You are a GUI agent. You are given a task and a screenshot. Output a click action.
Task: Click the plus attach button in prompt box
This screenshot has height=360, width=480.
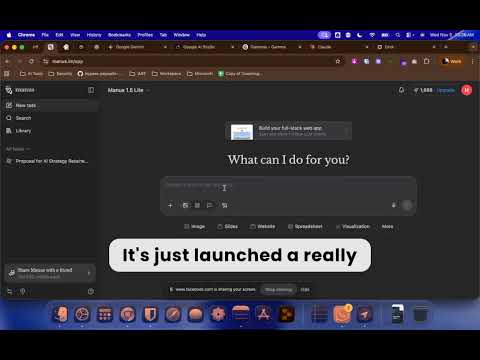170,205
